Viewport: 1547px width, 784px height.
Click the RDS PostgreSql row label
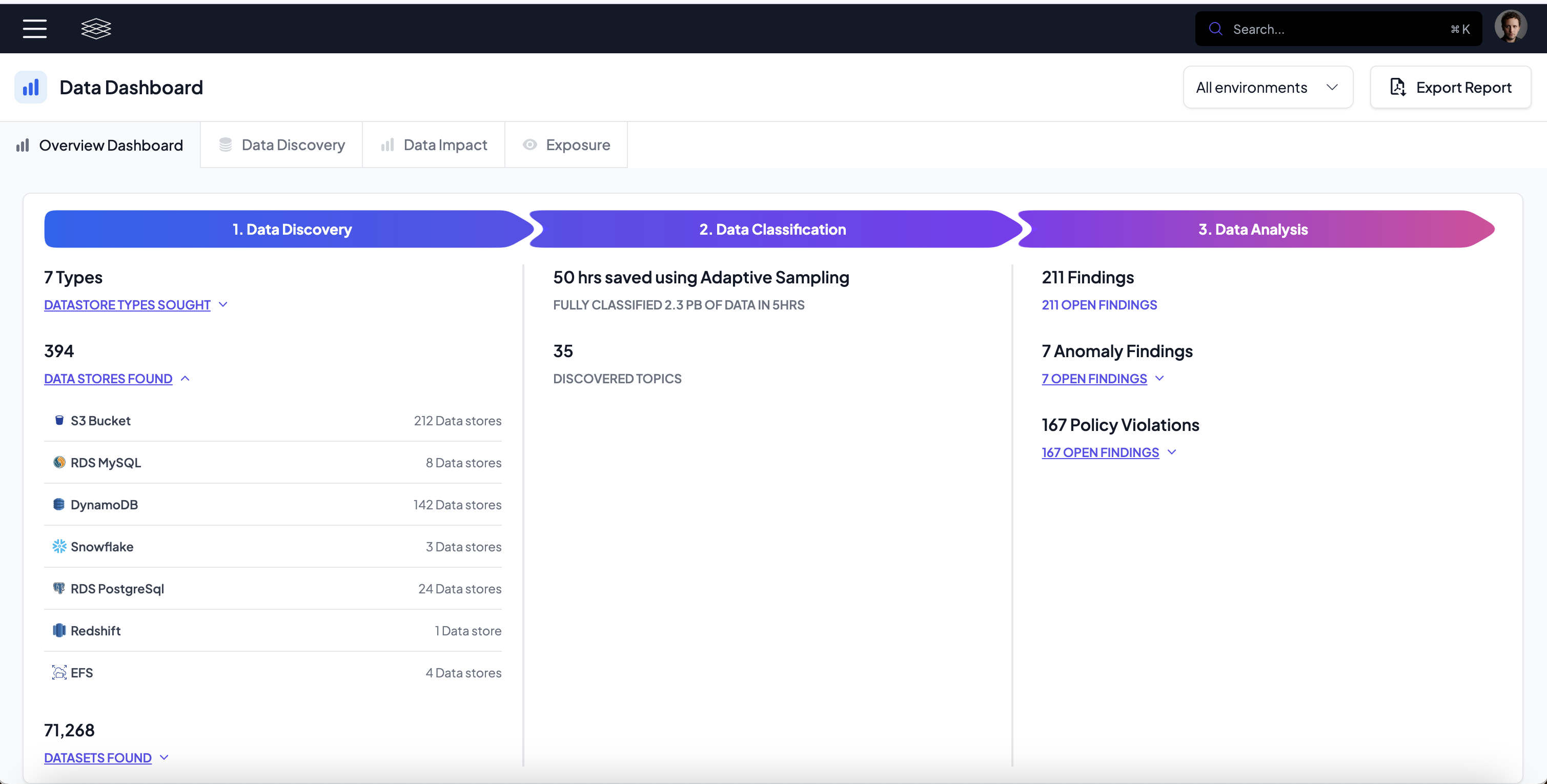point(117,589)
